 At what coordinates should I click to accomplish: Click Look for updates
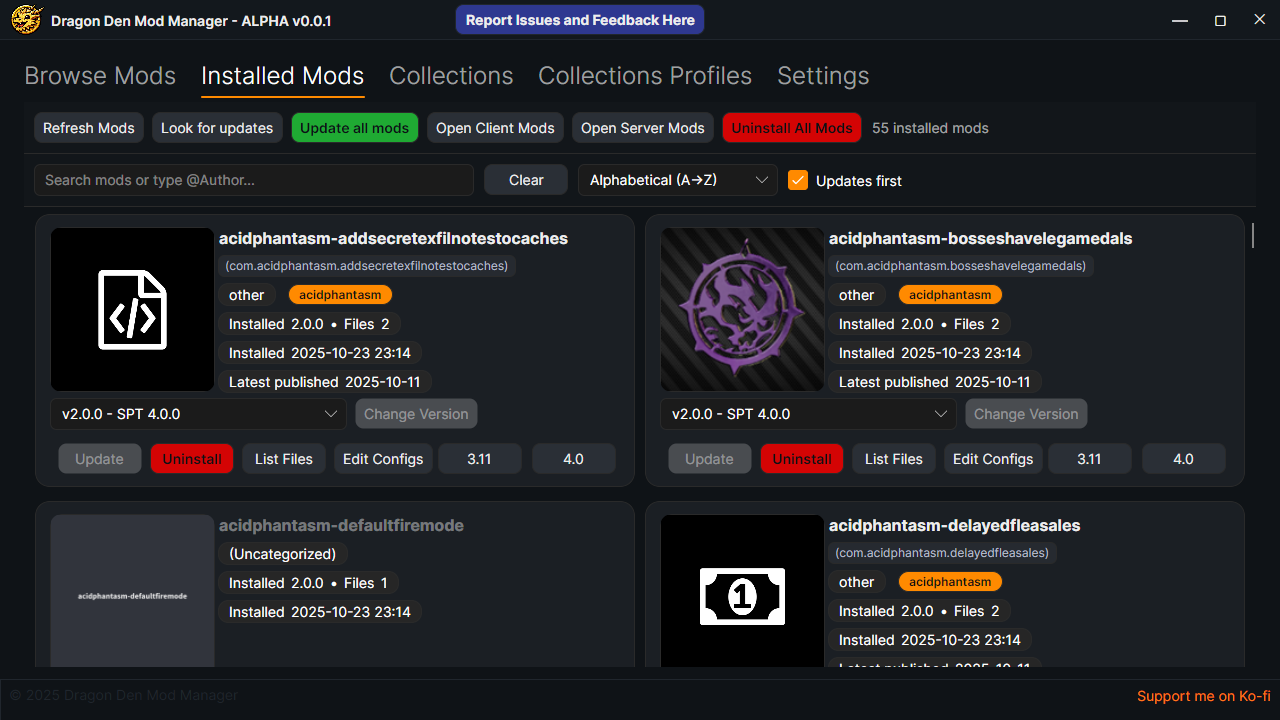(217, 128)
